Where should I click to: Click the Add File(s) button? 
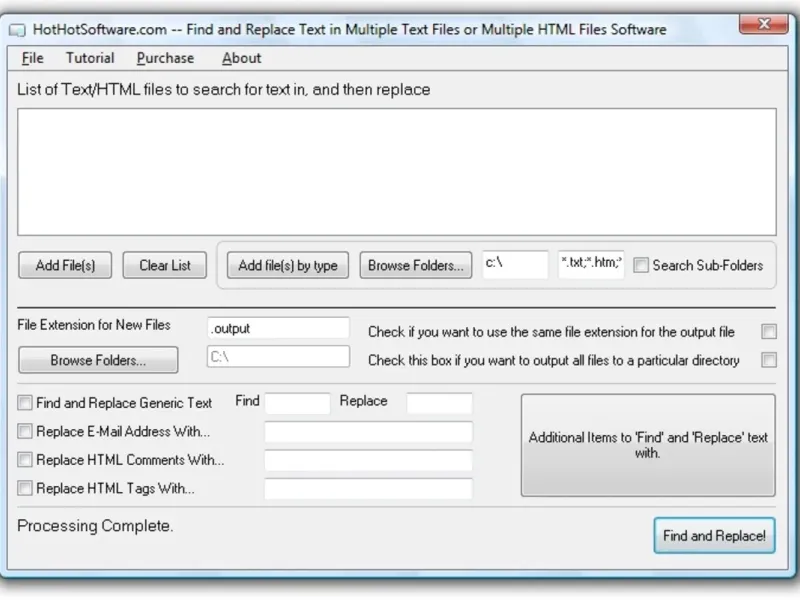pyautogui.click(x=65, y=265)
